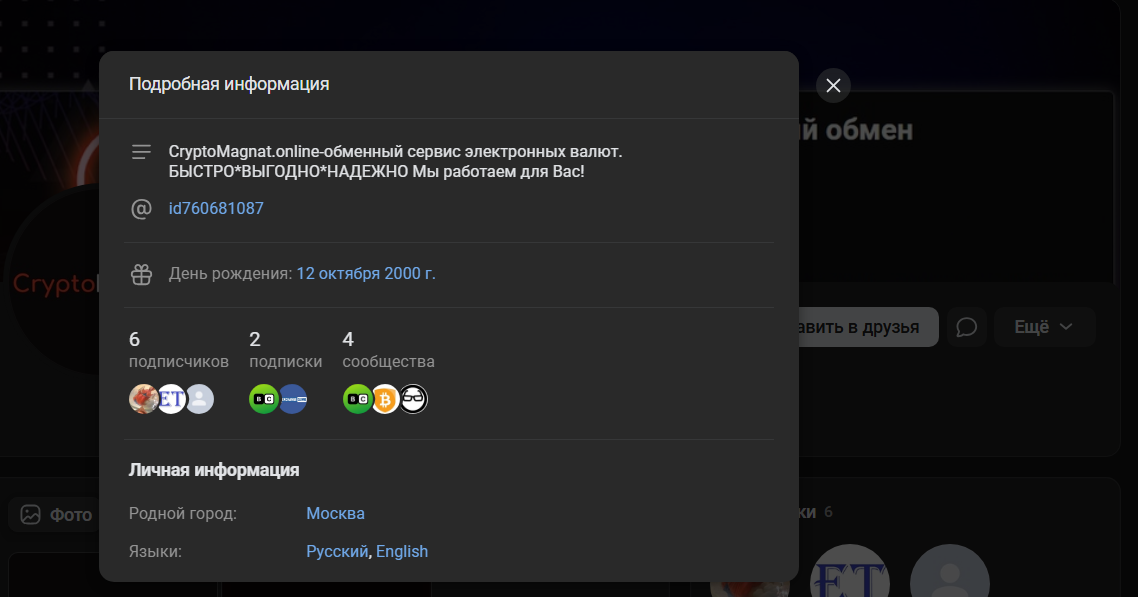Open message chat icon on profile page

click(966, 327)
